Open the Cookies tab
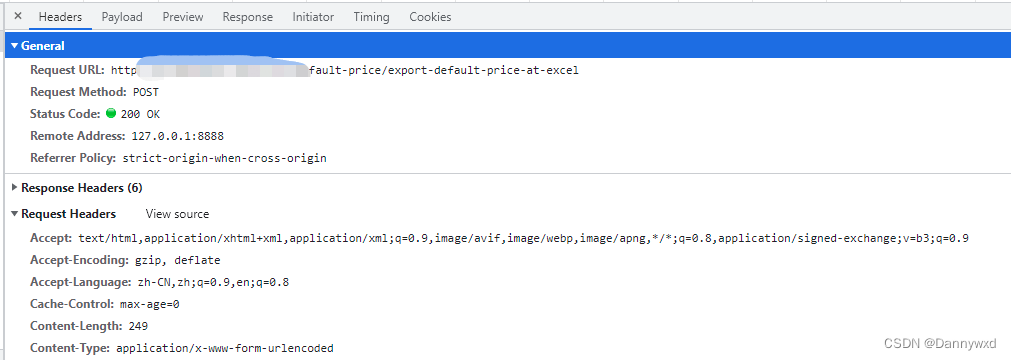The height and width of the screenshot is (360, 1011). tap(430, 17)
